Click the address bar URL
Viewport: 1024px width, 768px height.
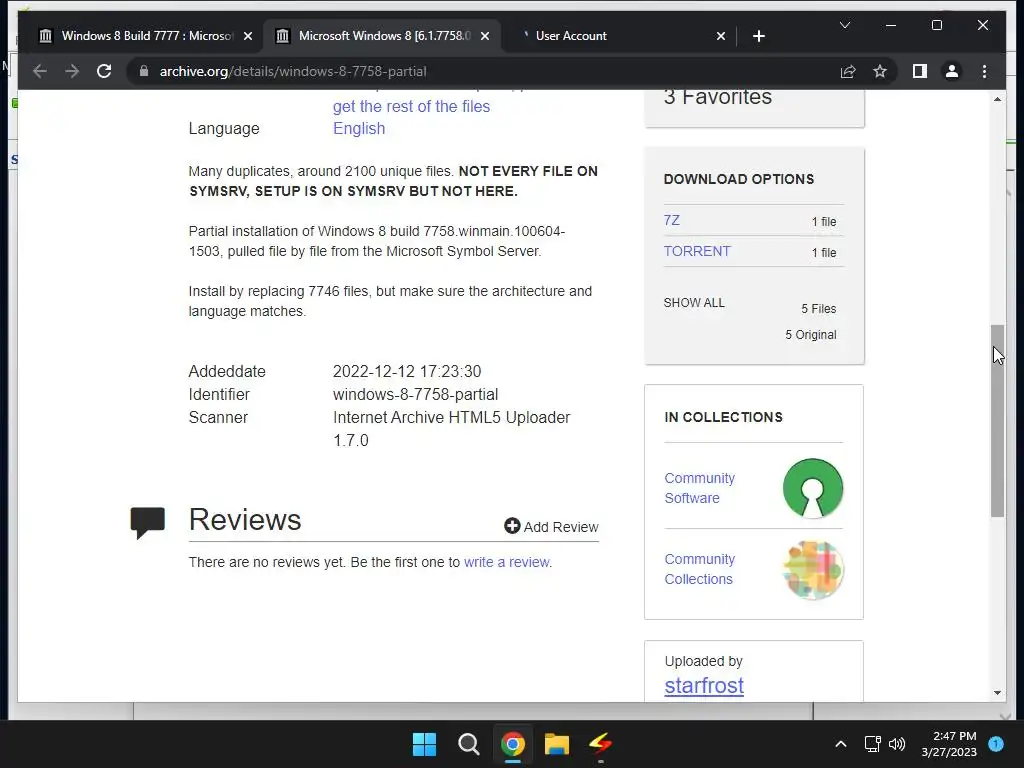293,71
